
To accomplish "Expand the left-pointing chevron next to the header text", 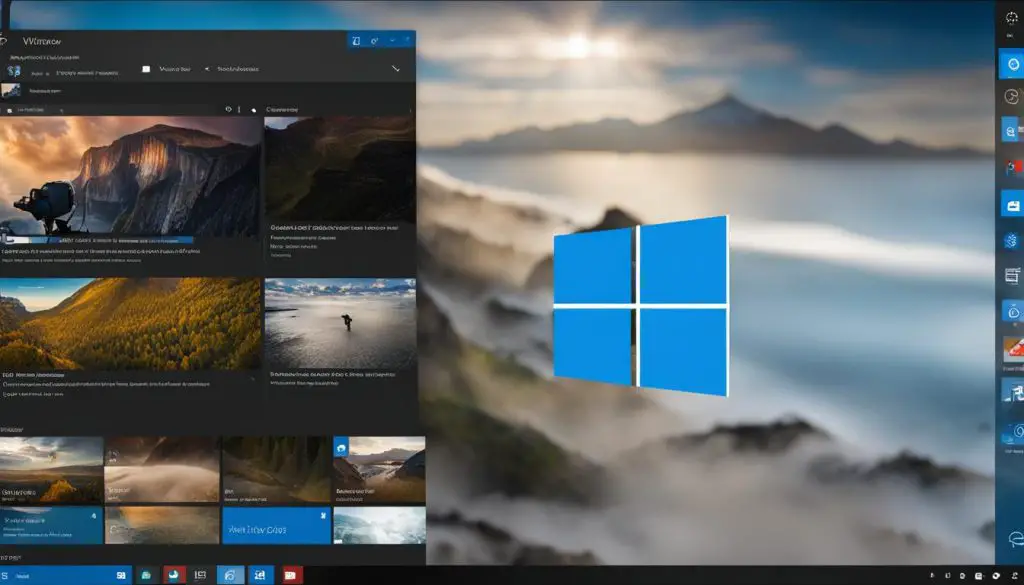I will (x=208, y=68).
